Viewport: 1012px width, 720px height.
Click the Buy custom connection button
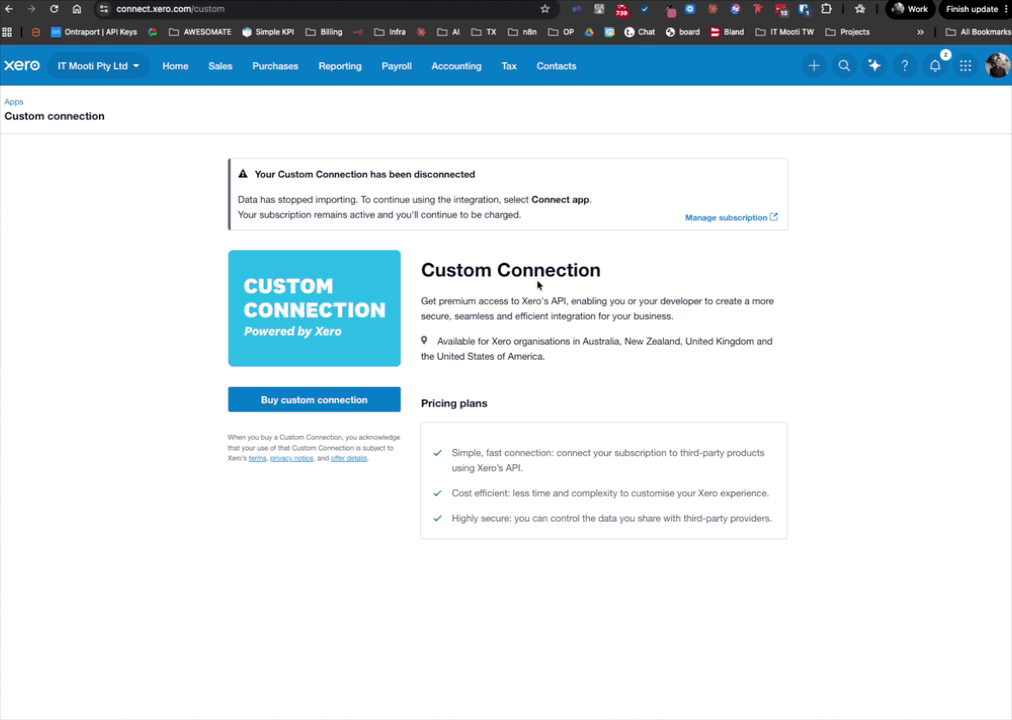(314, 399)
